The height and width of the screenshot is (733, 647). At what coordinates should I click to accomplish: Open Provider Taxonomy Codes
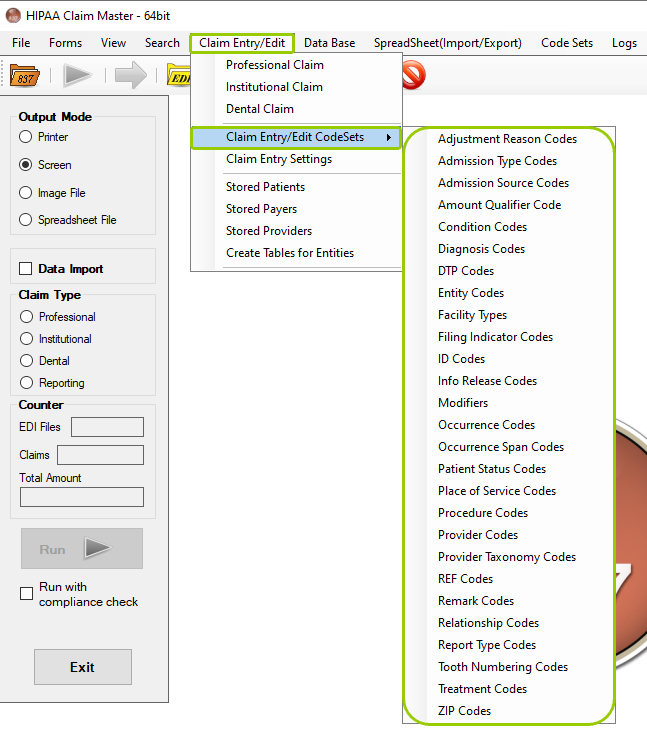[507, 557]
